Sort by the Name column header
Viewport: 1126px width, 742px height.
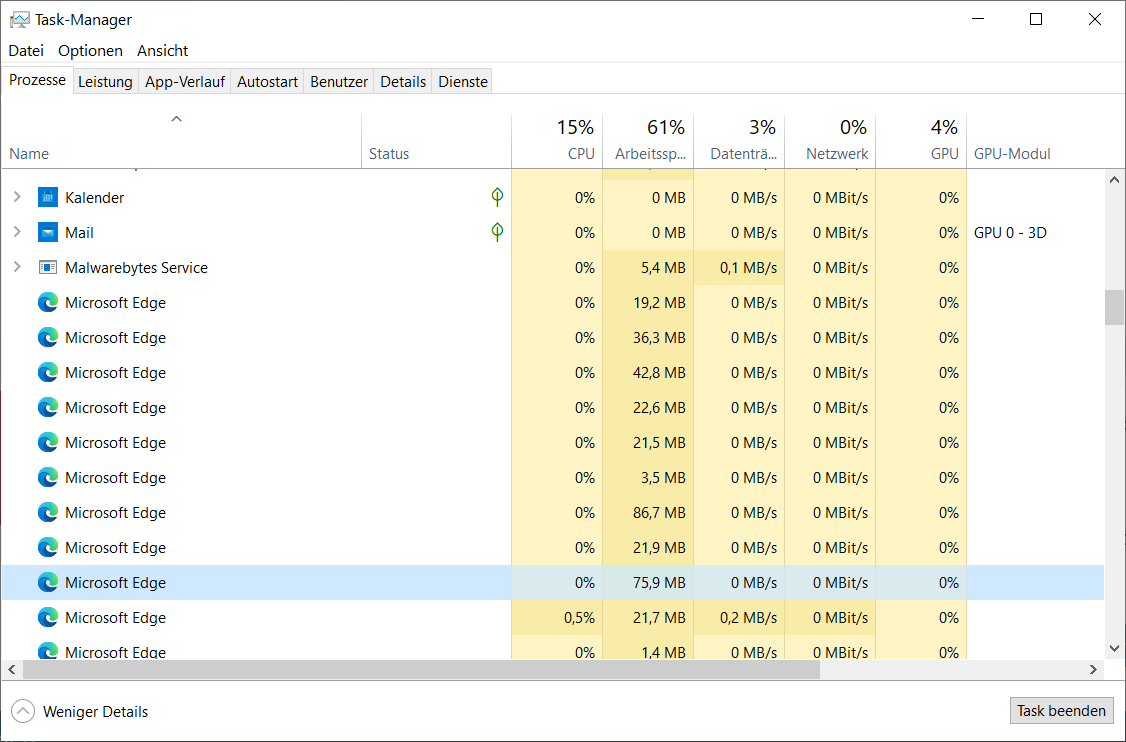point(181,142)
